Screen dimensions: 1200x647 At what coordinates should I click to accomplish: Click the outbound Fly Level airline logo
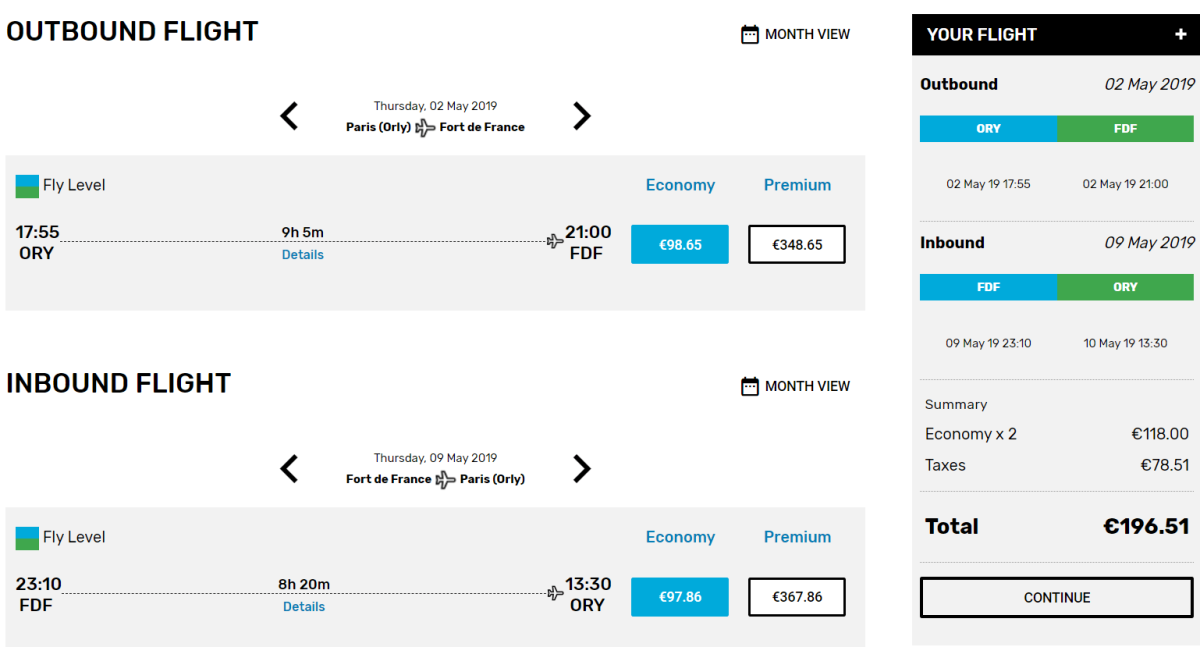point(27,186)
